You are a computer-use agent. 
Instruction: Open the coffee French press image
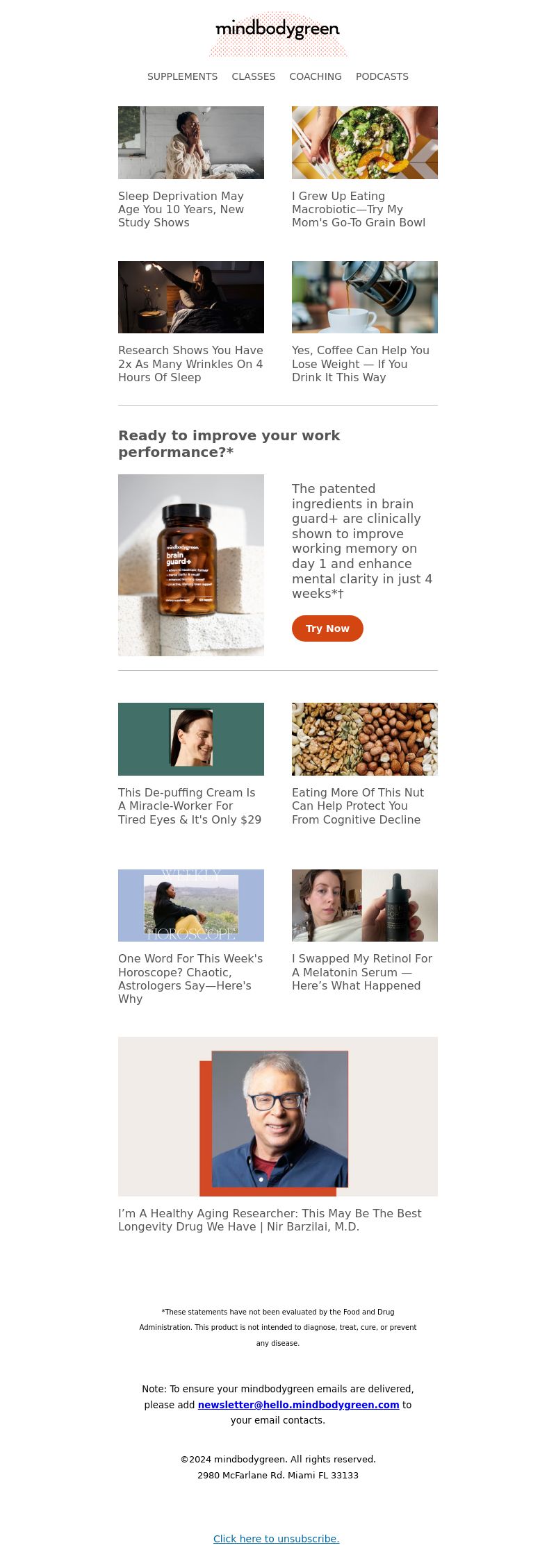click(x=365, y=297)
